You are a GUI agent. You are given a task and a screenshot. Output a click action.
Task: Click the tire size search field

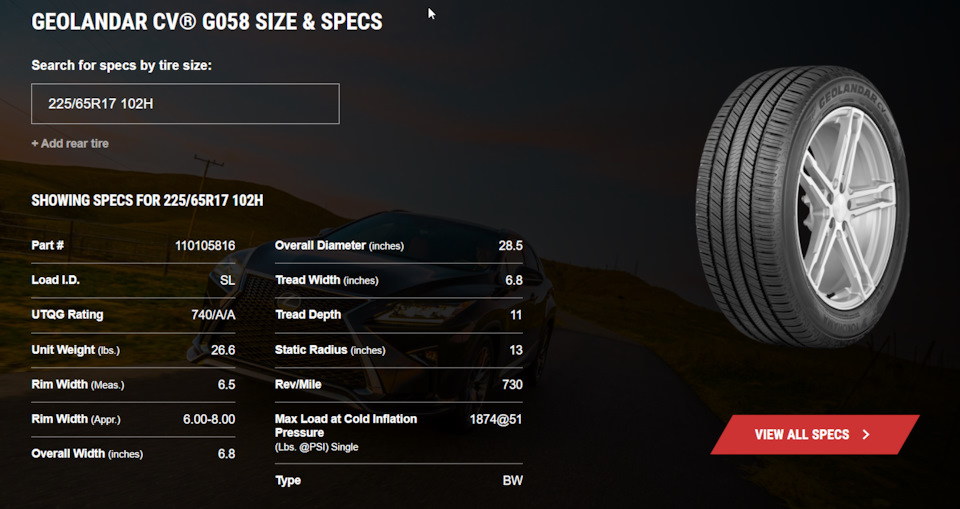point(185,104)
